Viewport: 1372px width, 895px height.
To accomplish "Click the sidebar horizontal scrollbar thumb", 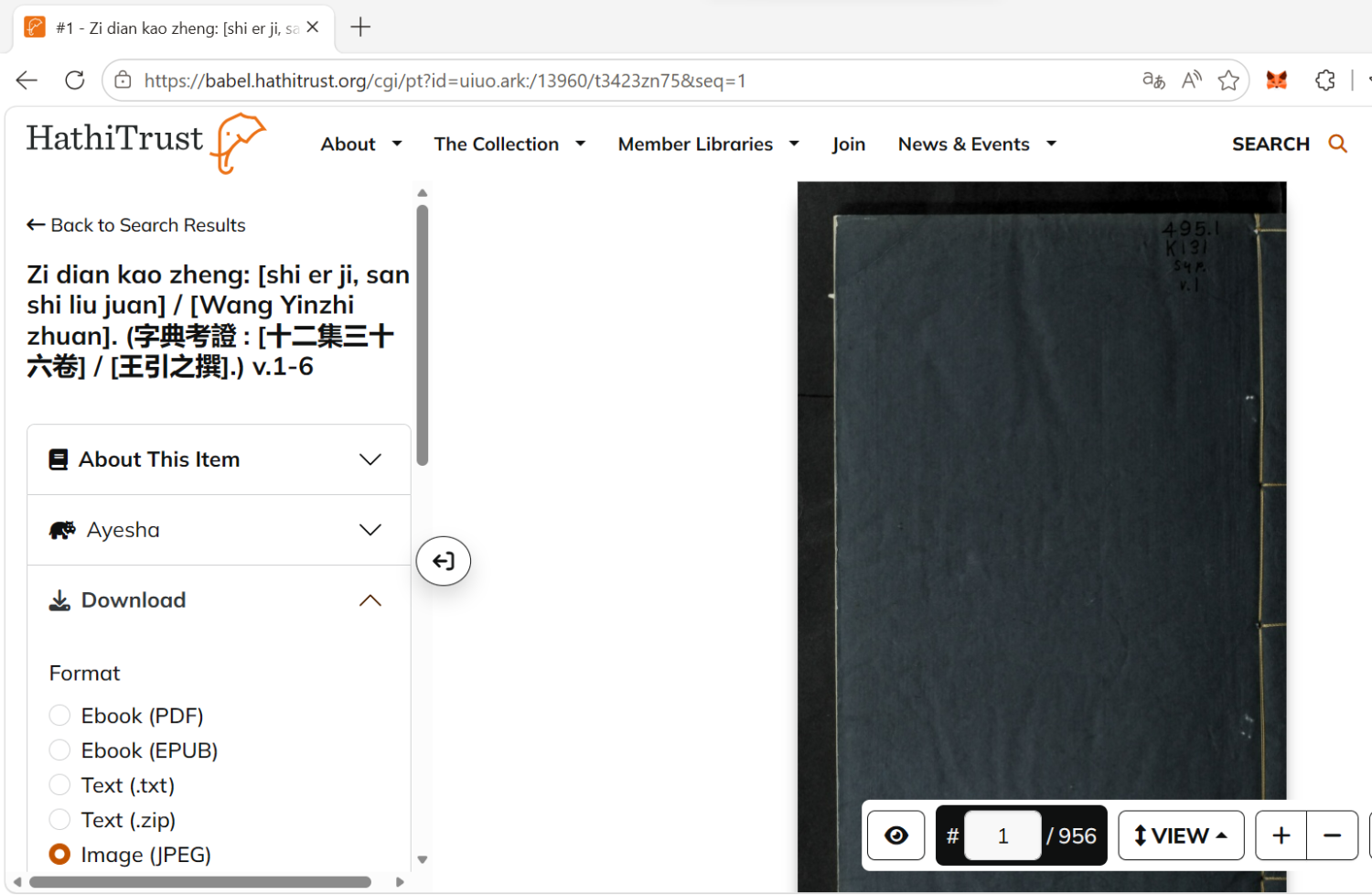I will (x=200, y=882).
